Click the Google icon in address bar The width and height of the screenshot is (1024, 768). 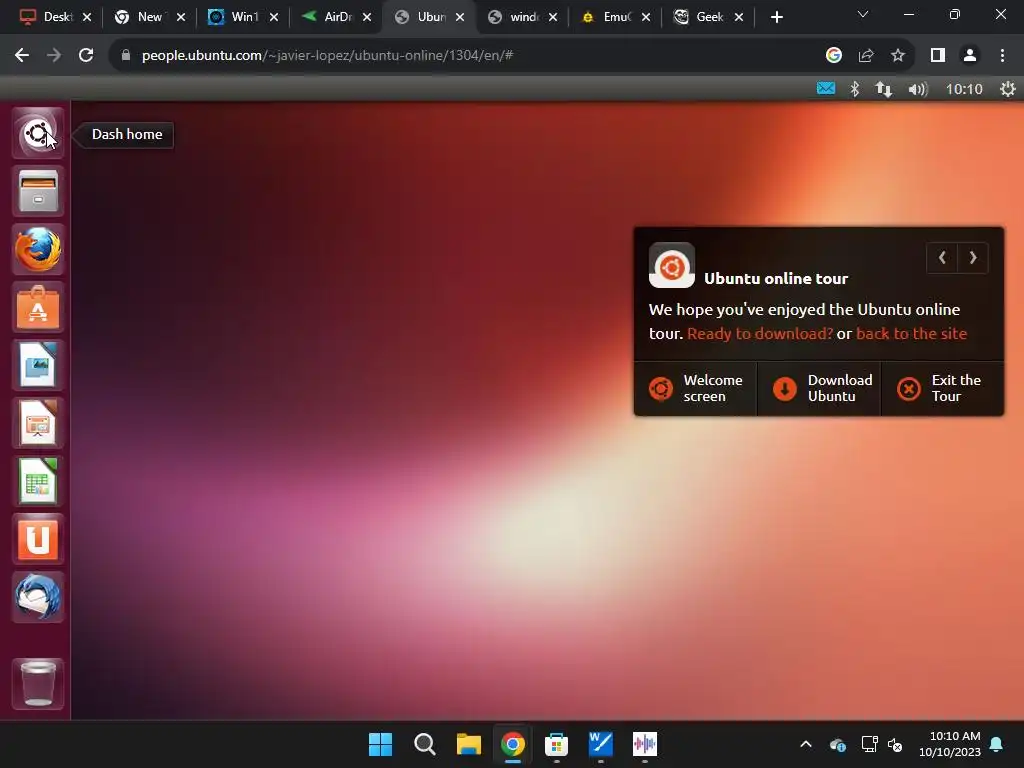click(833, 56)
